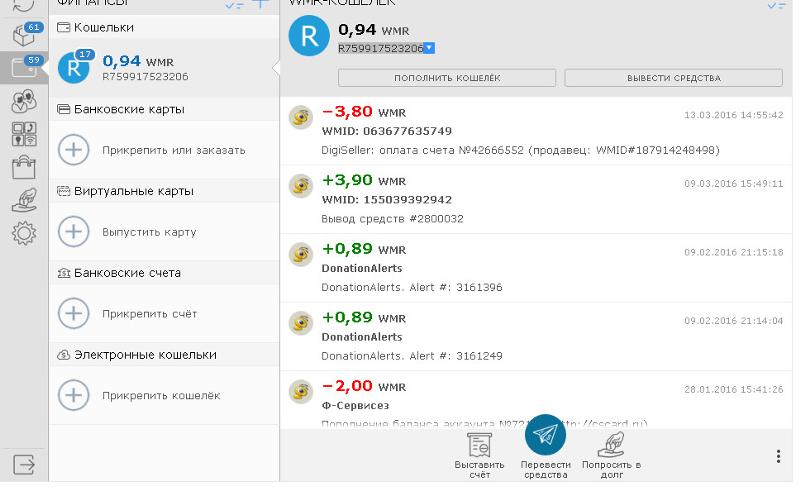The image size is (800, 487).
Task: Click the Прикрепить кошелёк link
Action: pyautogui.click(x=161, y=395)
